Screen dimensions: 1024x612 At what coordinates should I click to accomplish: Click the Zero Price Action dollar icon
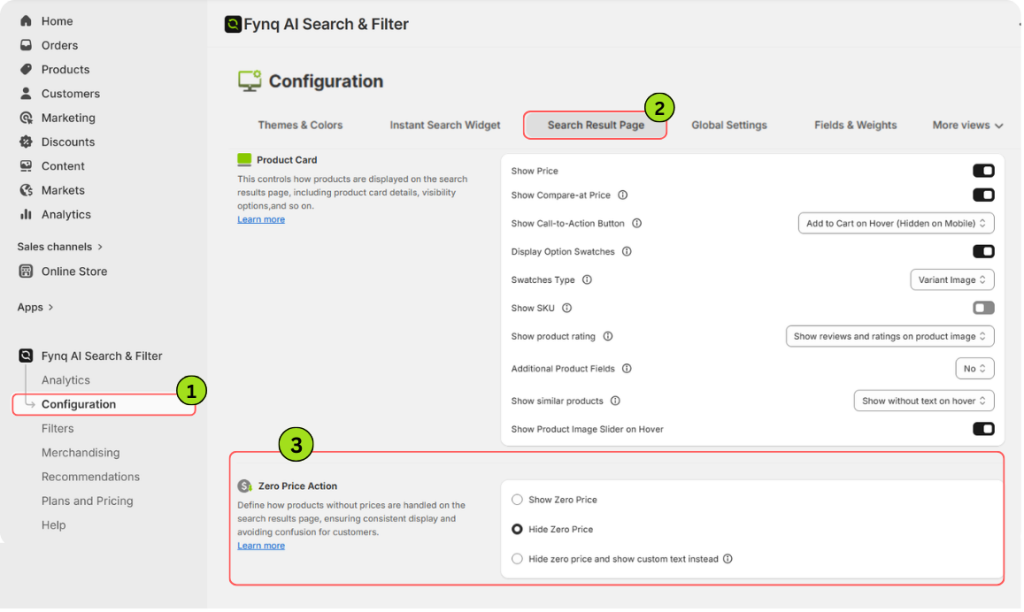[245, 486]
